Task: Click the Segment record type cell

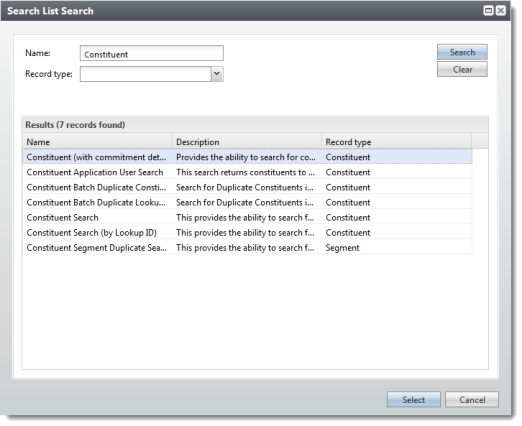Action: click(342, 248)
